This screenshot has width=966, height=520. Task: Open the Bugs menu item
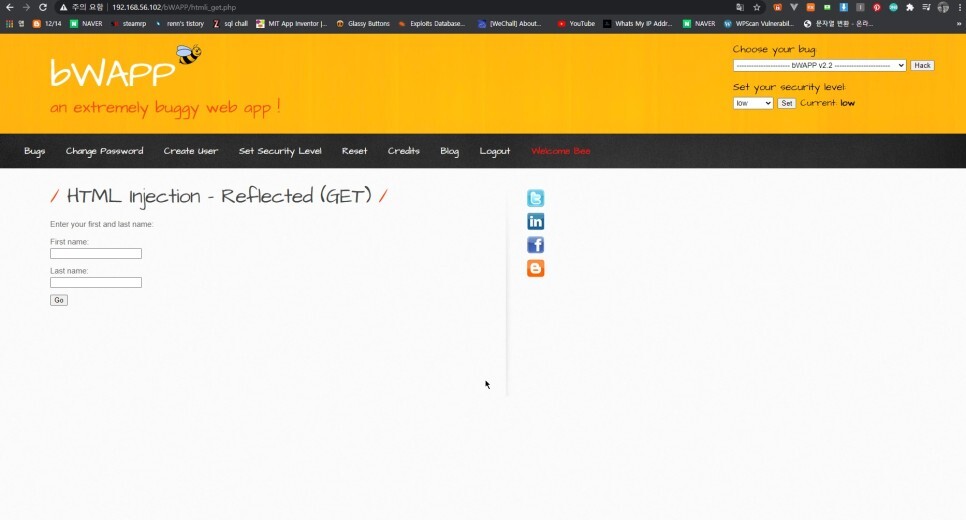(x=34, y=151)
